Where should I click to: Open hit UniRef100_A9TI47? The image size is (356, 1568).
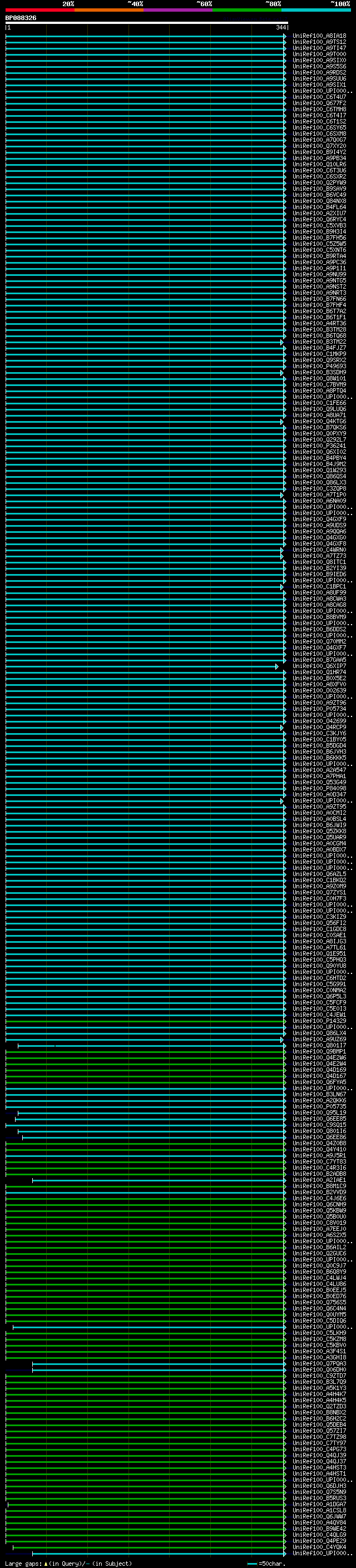319,48
